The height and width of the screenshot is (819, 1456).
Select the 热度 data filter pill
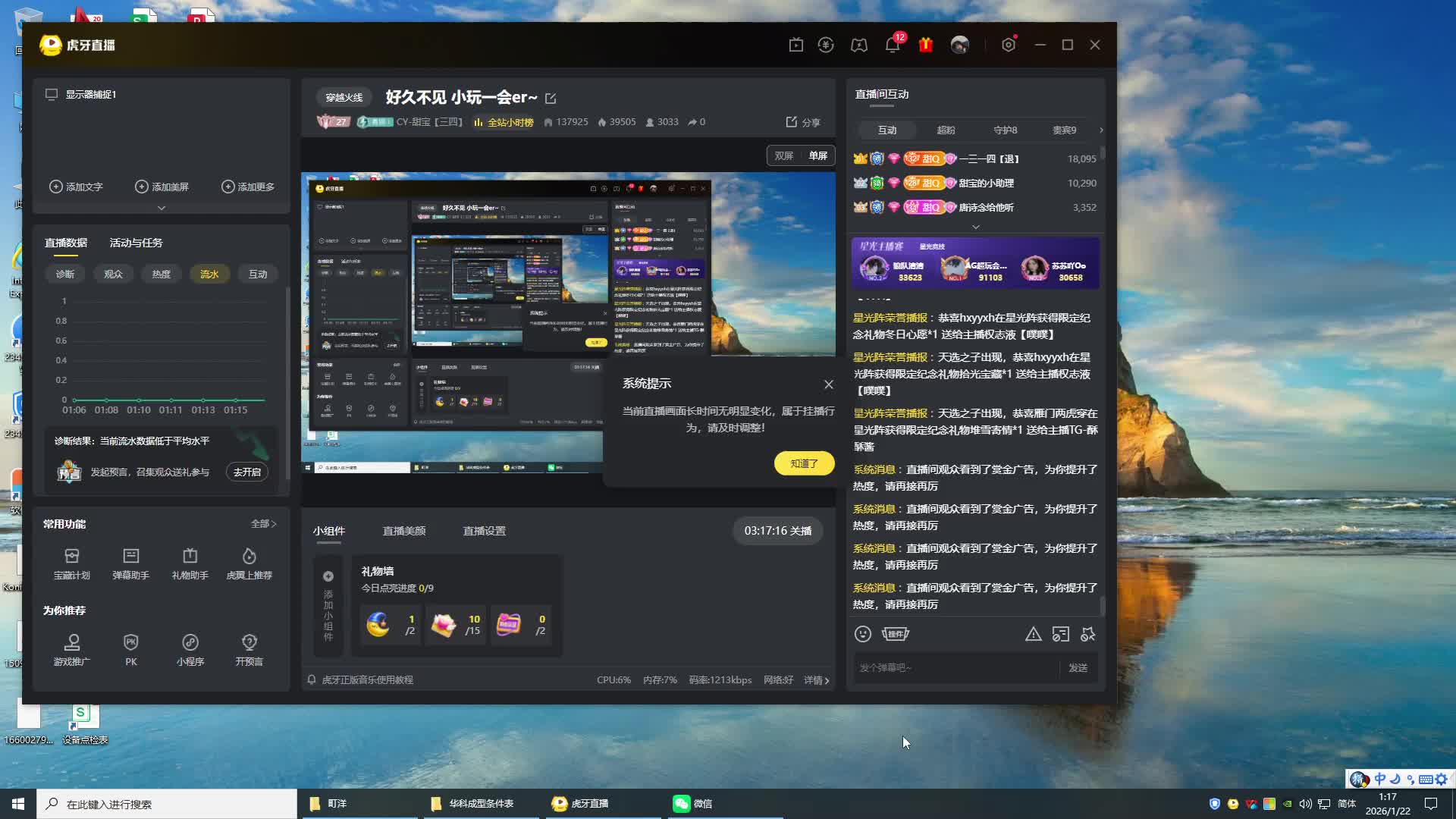[x=161, y=274]
